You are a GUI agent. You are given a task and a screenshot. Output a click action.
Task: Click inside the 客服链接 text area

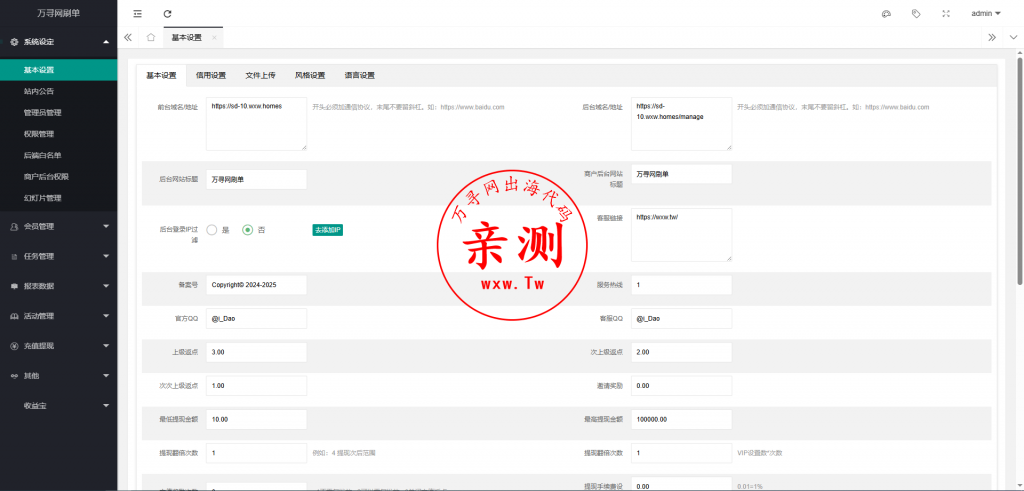681,235
